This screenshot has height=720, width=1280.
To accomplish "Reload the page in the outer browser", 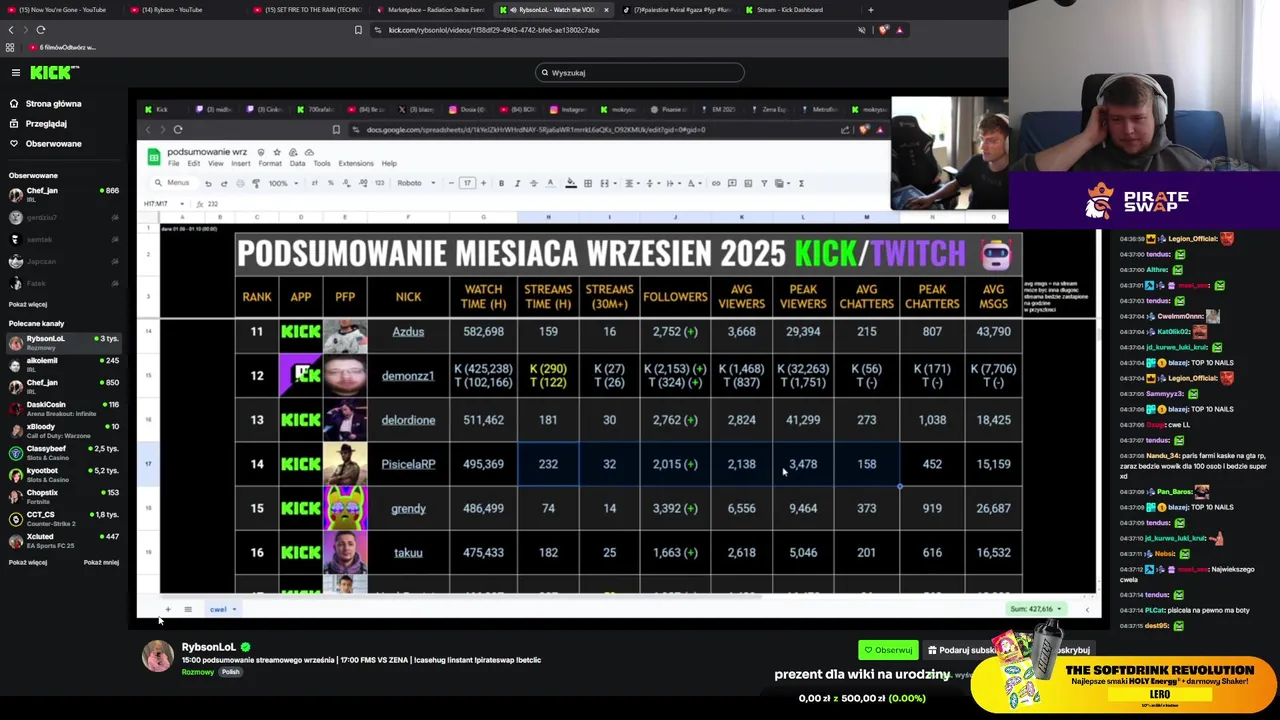I will pos(41,30).
